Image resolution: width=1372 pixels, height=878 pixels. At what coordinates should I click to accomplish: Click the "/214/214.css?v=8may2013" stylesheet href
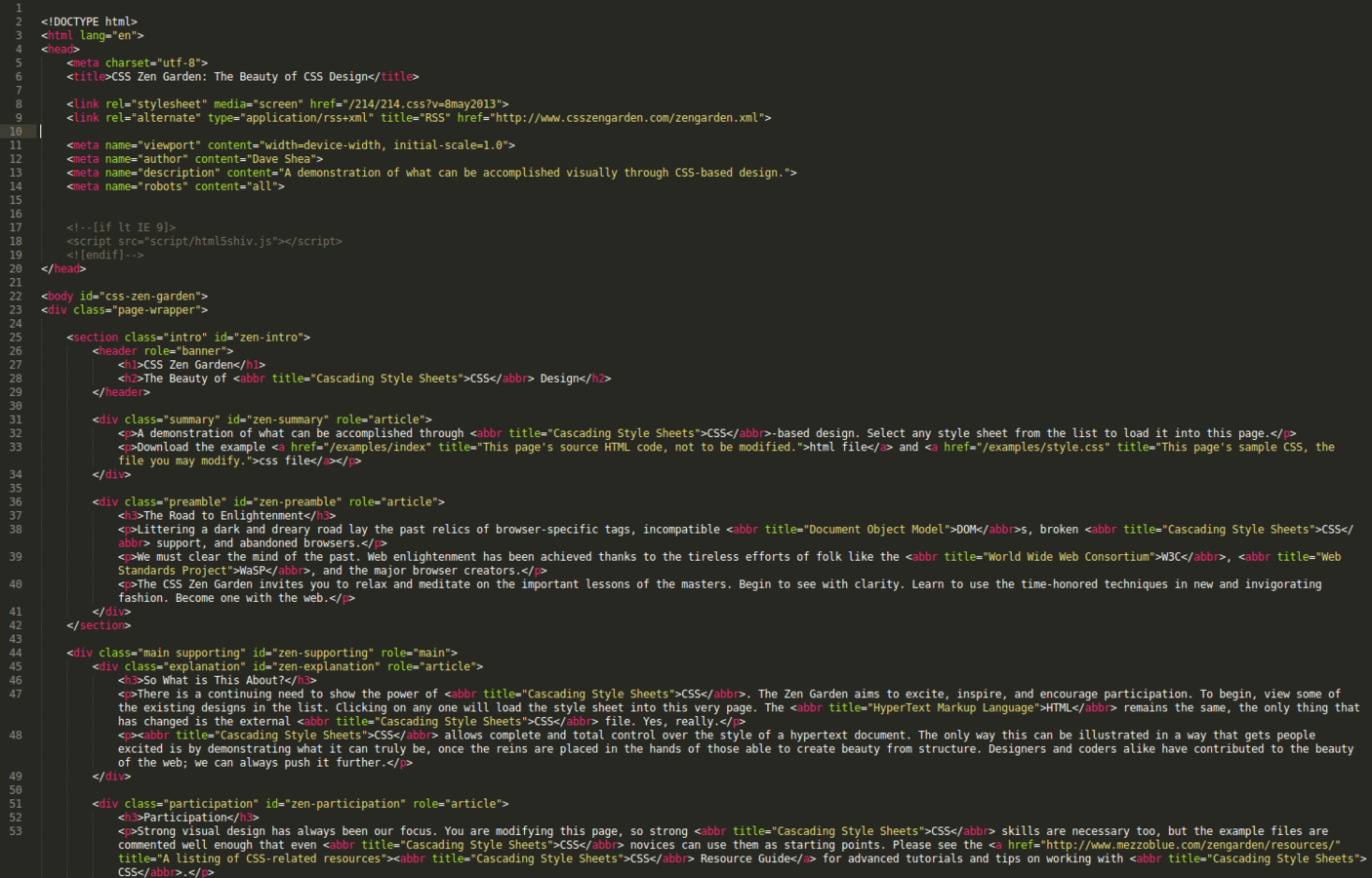tap(422, 103)
